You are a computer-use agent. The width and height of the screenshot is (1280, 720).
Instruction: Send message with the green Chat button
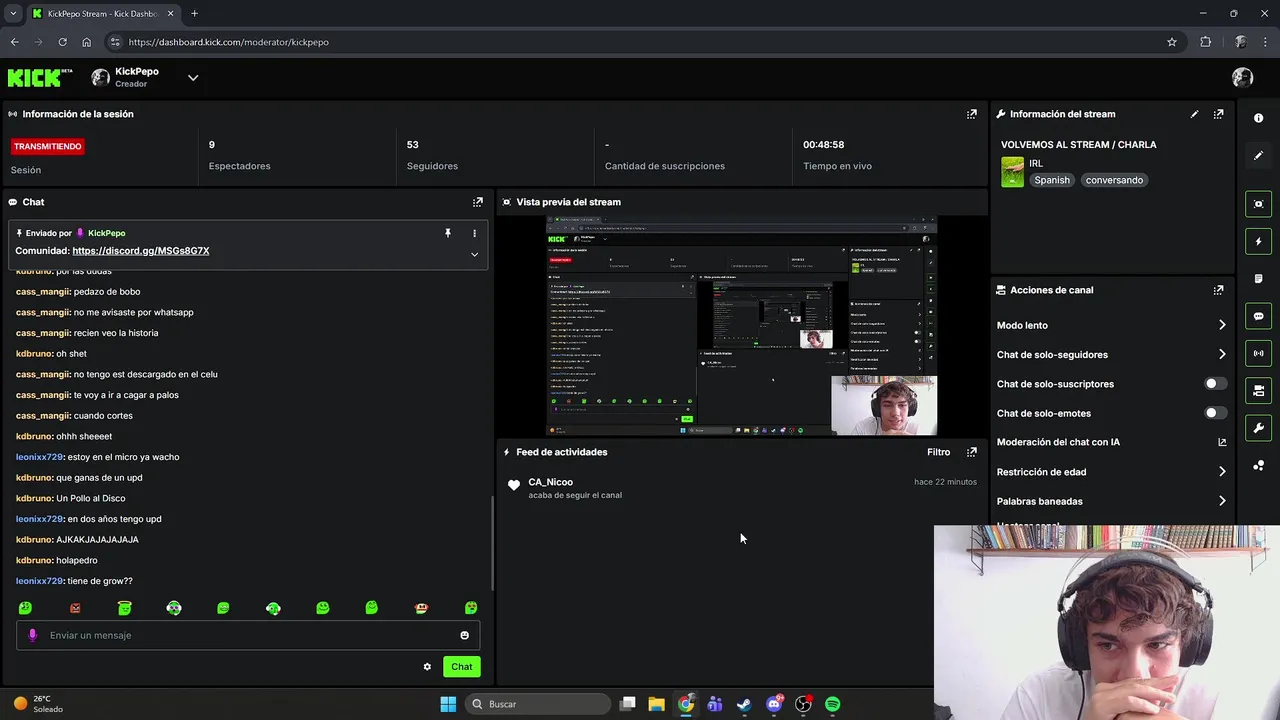tap(461, 667)
